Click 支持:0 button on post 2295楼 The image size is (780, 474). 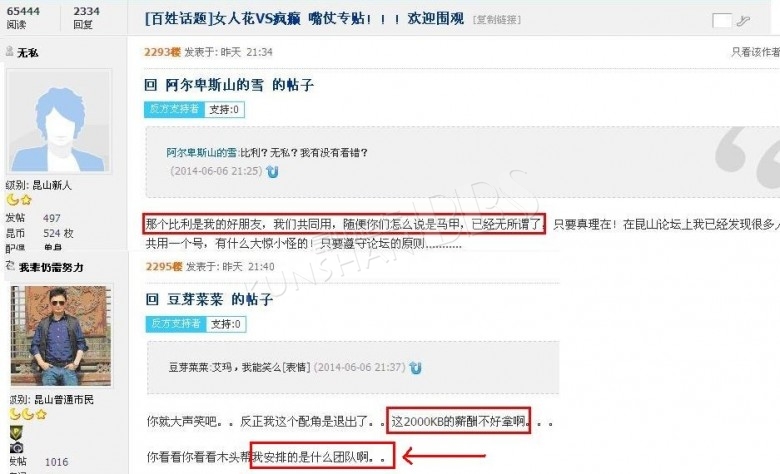226,324
